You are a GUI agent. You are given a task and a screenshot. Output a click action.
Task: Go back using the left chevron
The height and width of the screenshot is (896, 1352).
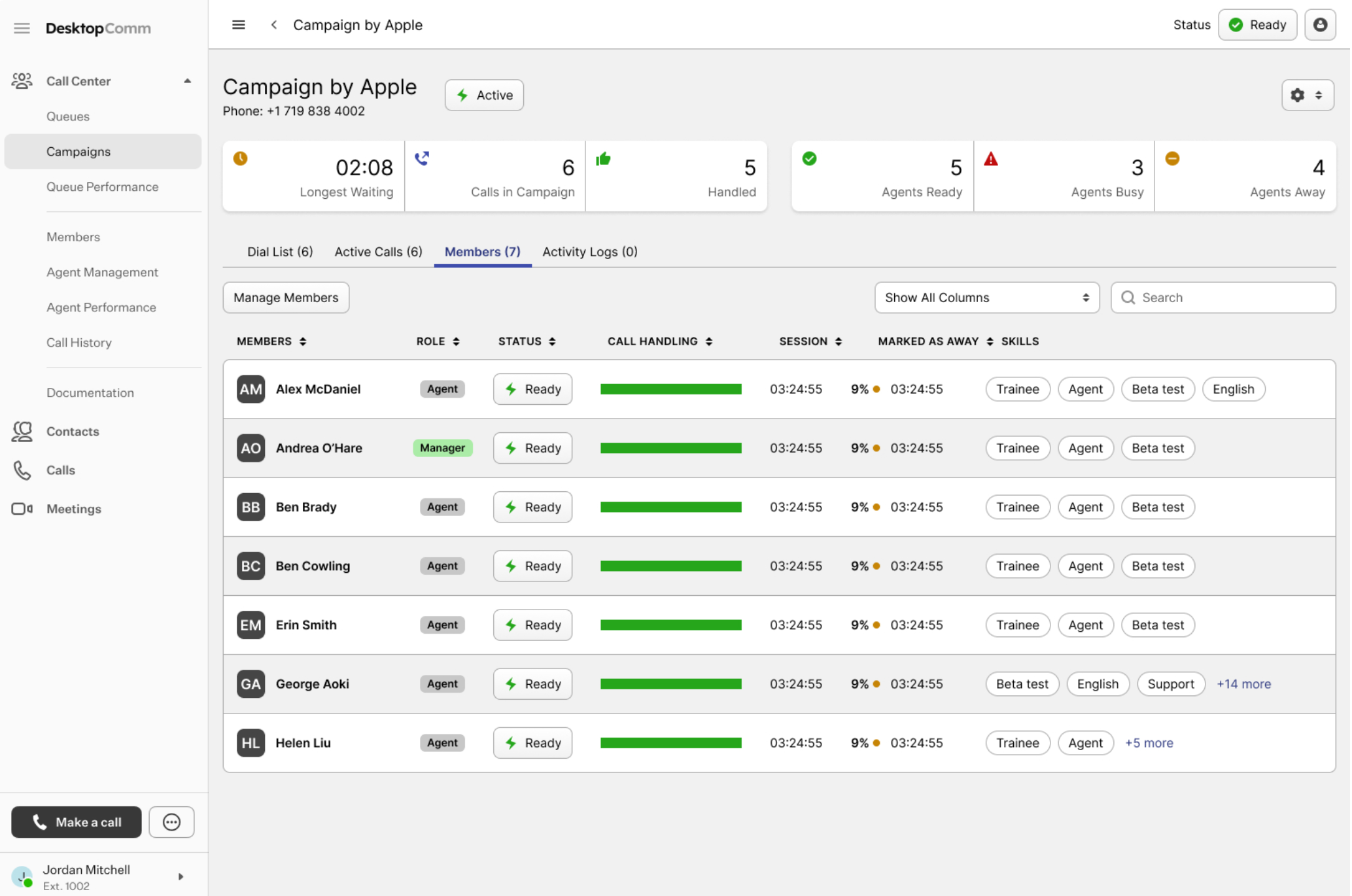point(274,25)
